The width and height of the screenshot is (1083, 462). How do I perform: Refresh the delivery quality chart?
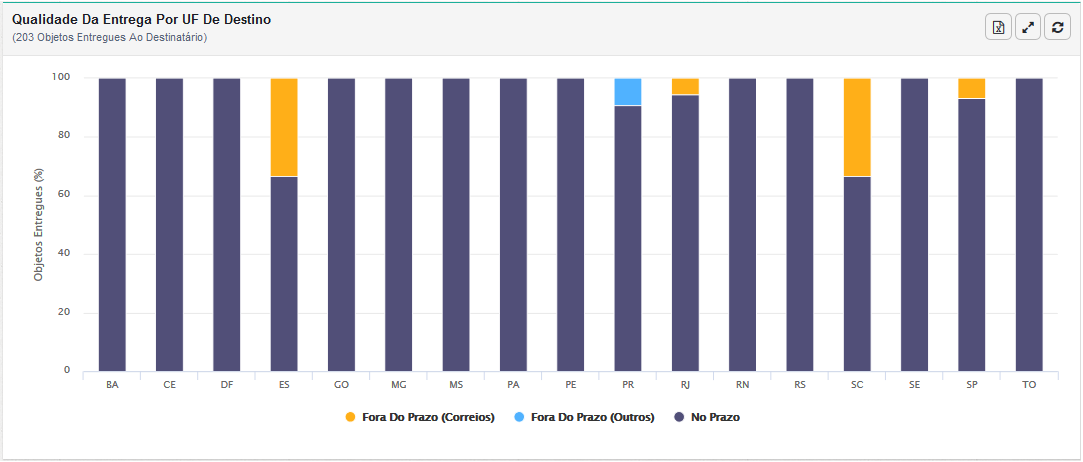coord(1057,27)
